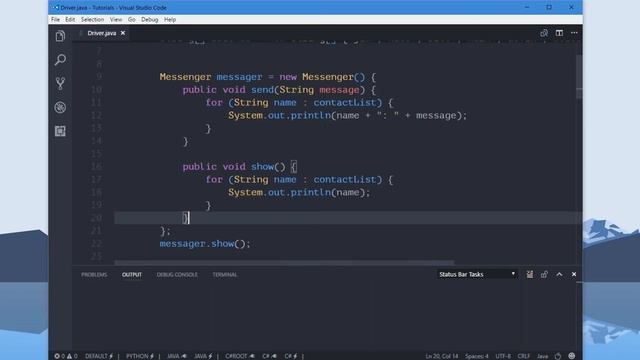This screenshot has width=640, height=360.
Task: Click the Ln 20, Col 14 cursor position indicator
Action: 442,356
